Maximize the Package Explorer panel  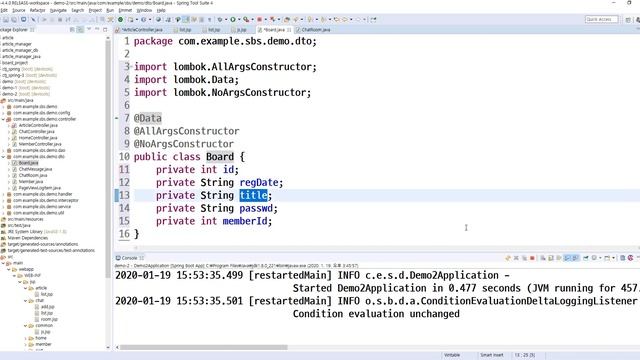click(105, 30)
